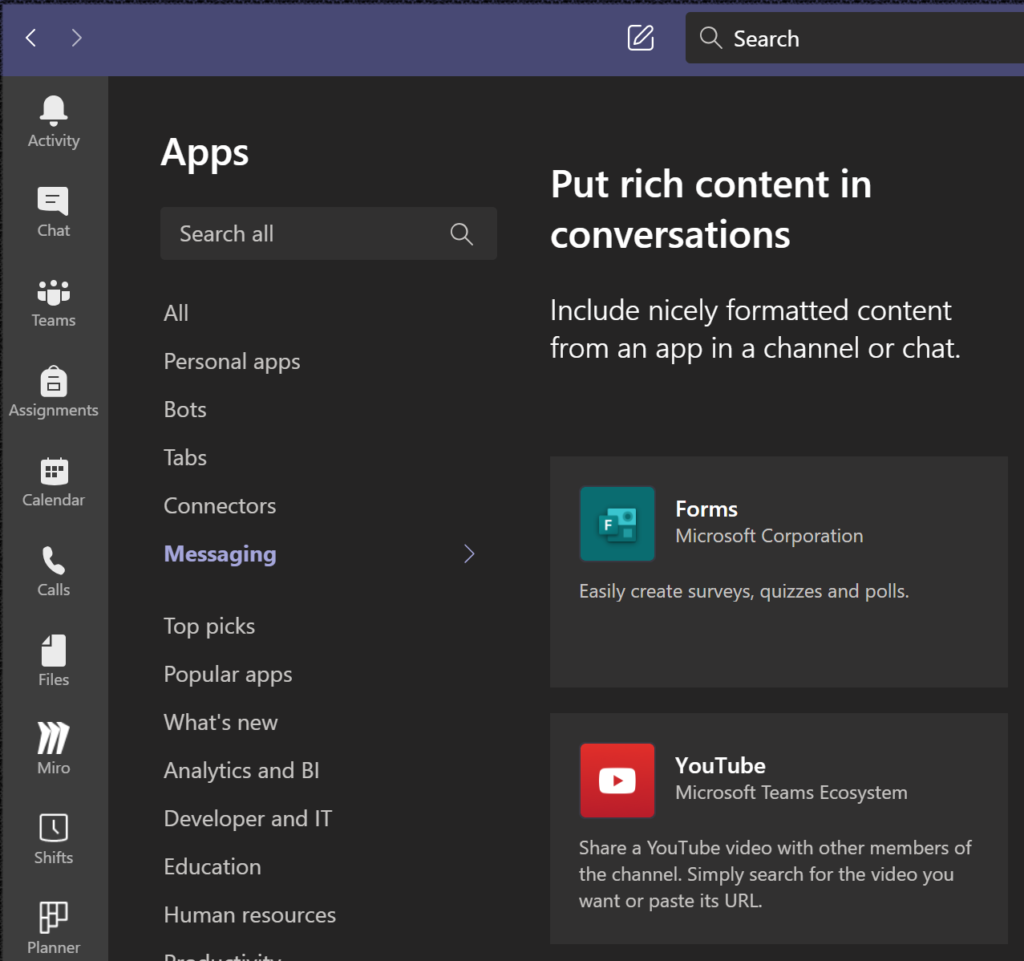Click Forms description about surveys and polls
Viewport: 1024px width, 961px height.
point(744,591)
